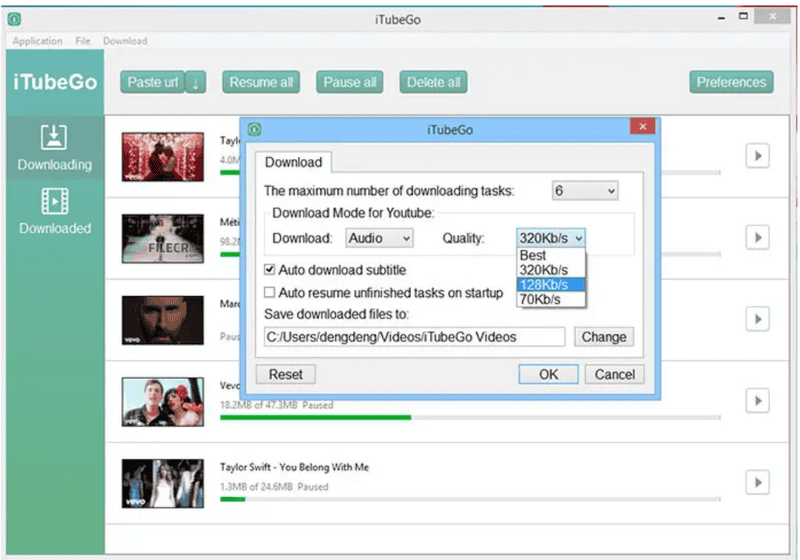Open the maximum downloading tasks dropdown
Screen dimensions: 800x560
(585, 191)
